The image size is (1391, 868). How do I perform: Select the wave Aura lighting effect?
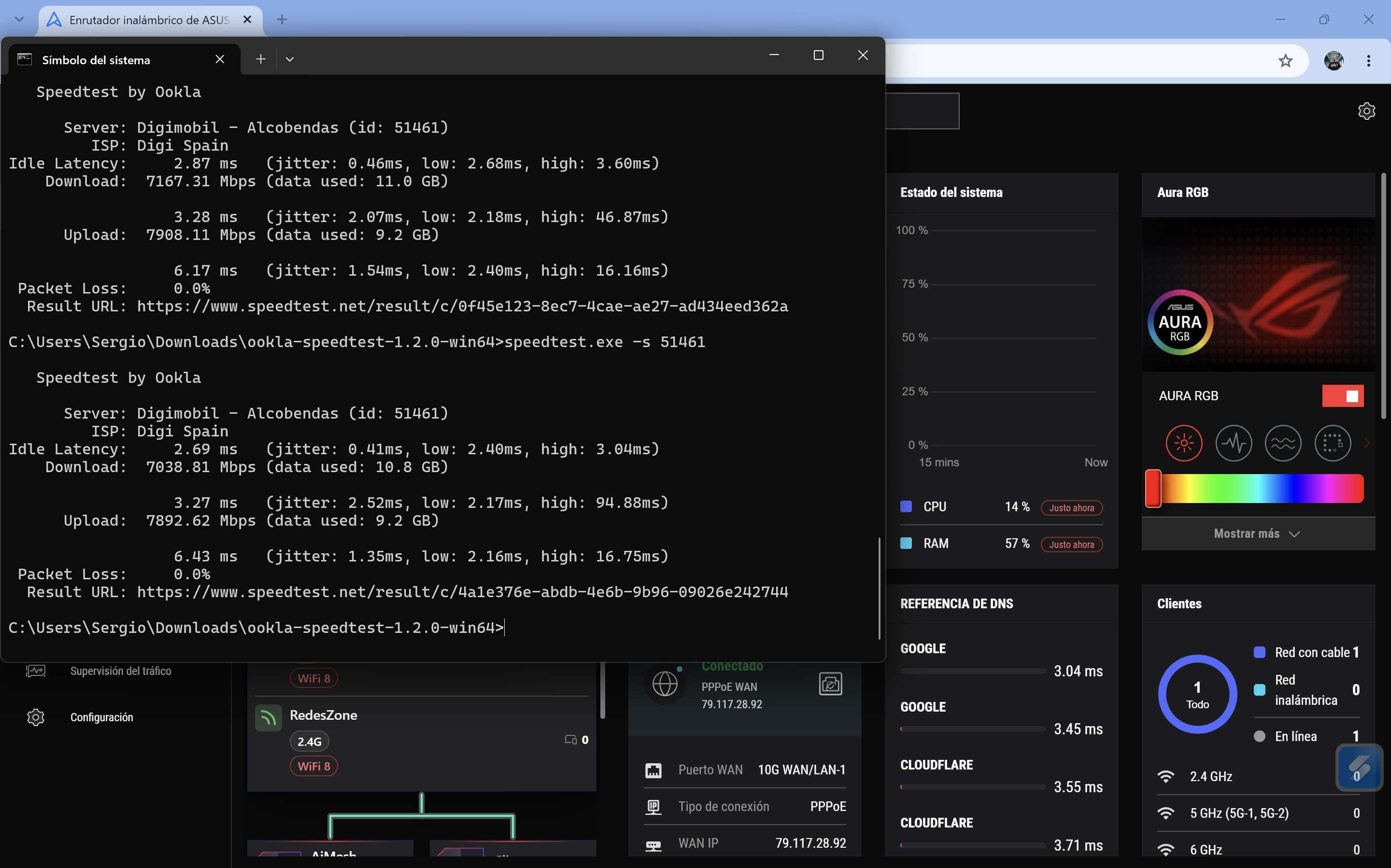pyautogui.click(x=1283, y=443)
